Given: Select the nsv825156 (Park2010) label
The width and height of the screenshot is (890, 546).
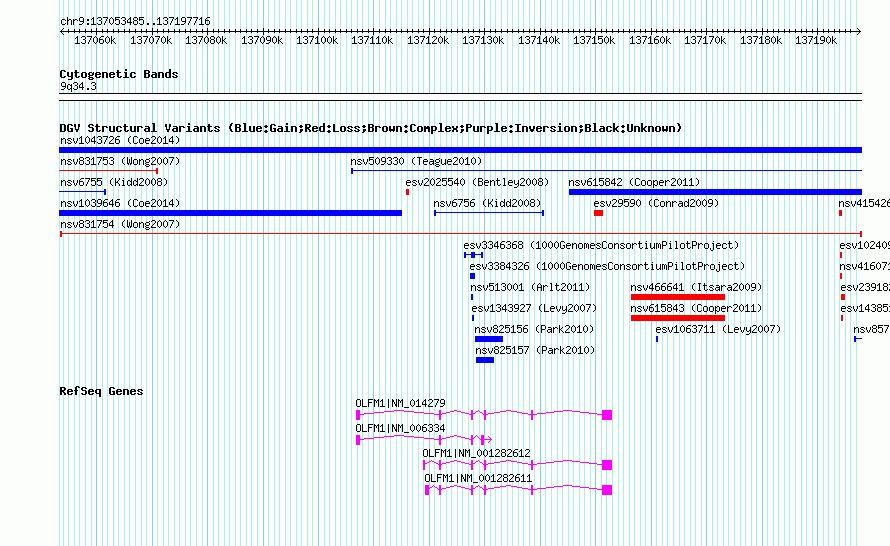Looking at the screenshot, I should pos(534,329).
